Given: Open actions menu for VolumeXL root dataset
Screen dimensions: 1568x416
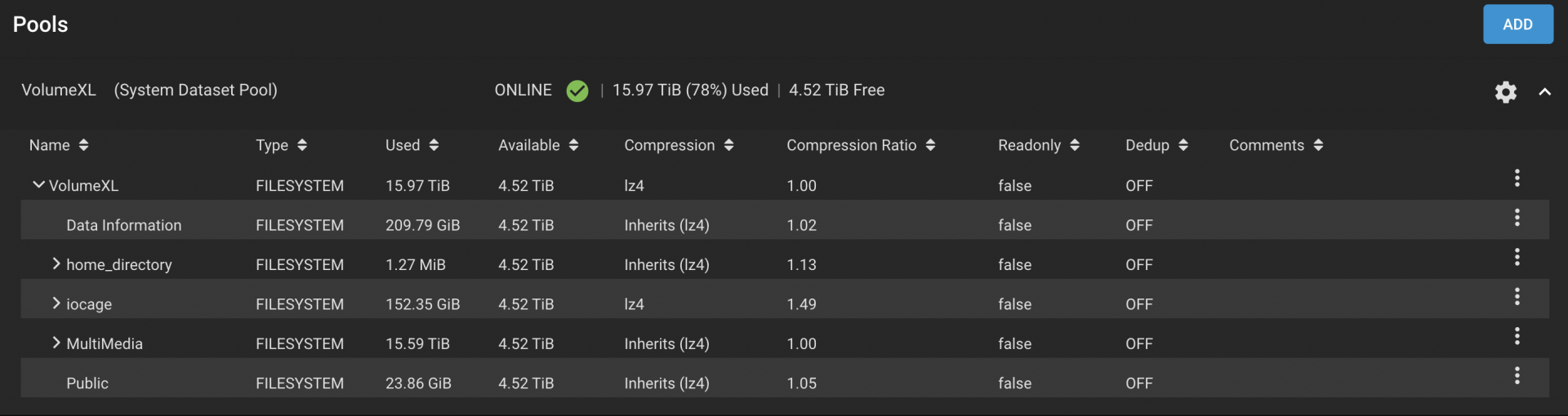Looking at the screenshot, I should [1517, 178].
